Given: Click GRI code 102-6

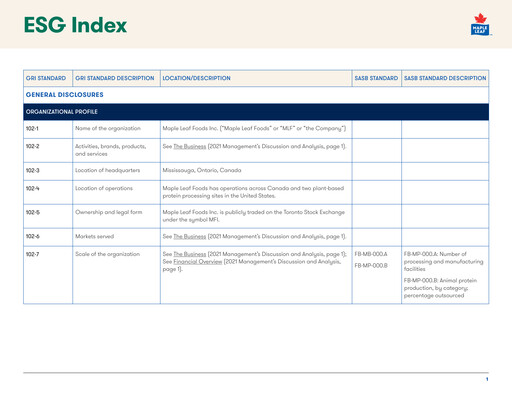Looking at the screenshot, I should 32,236.
